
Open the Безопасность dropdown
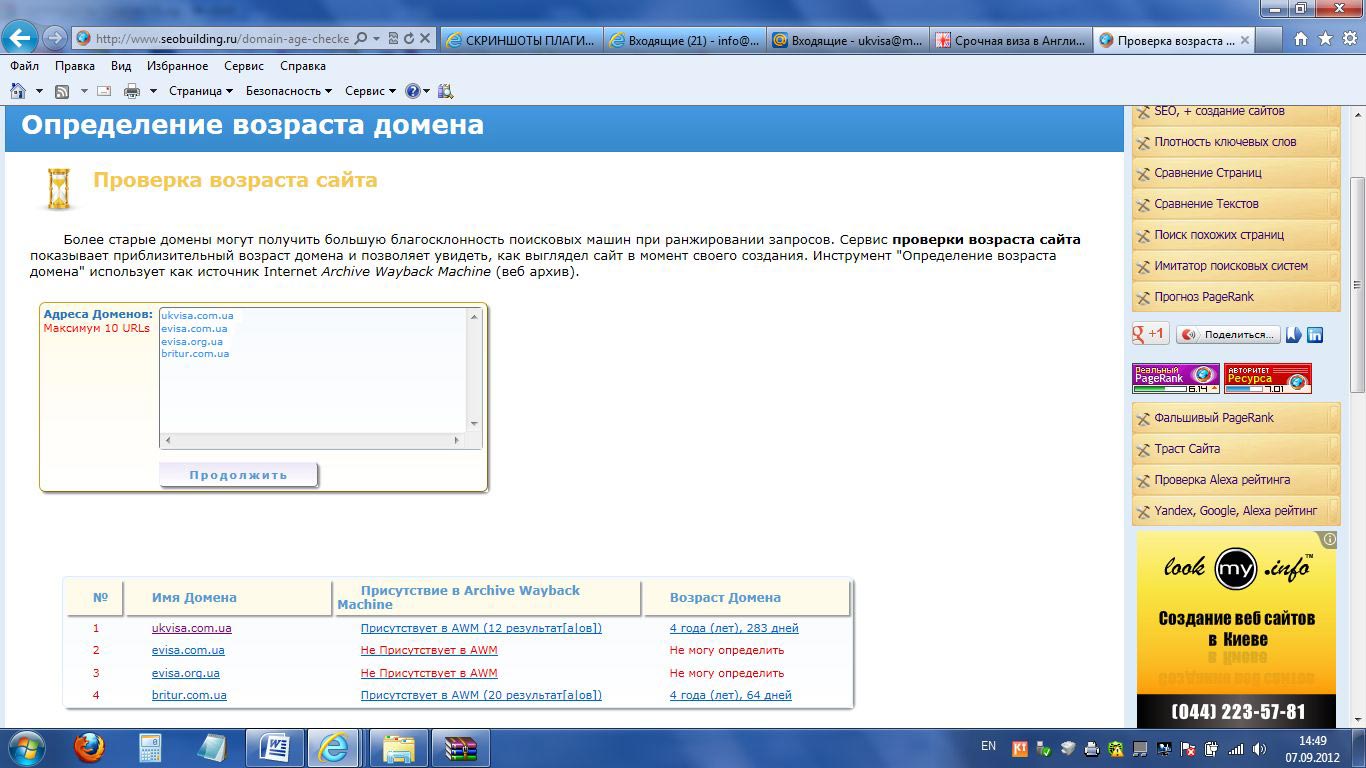click(x=285, y=90)
